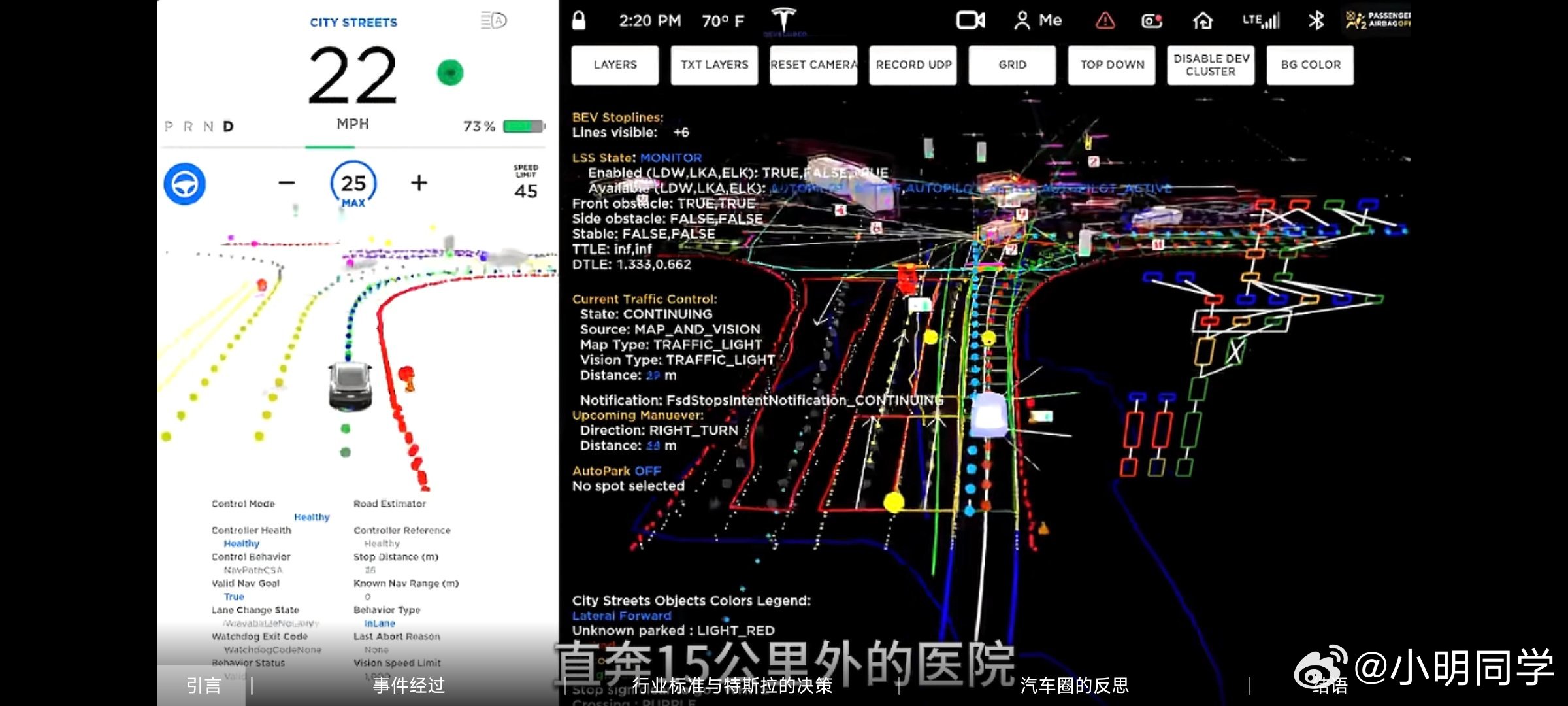Click the RESET CAMERA button

(813, 65)
